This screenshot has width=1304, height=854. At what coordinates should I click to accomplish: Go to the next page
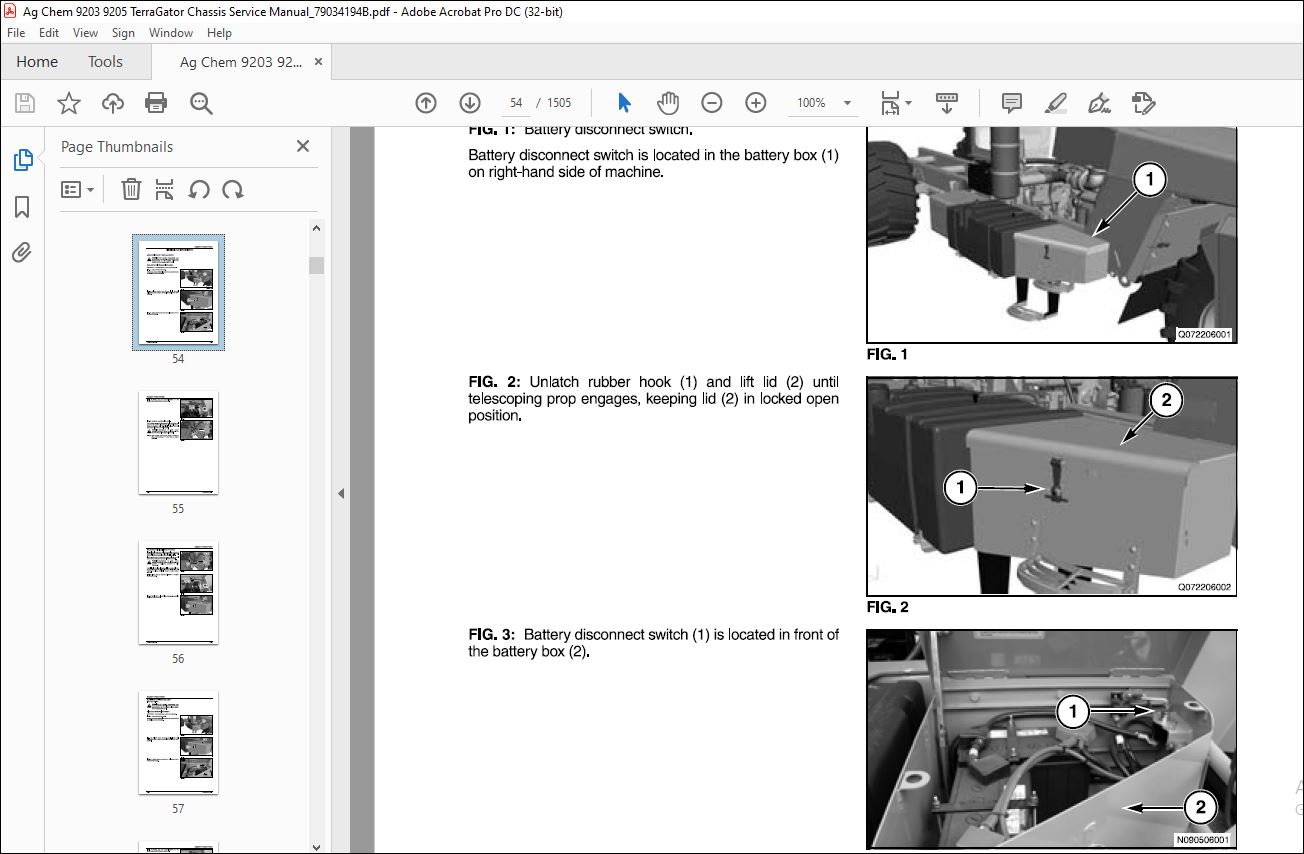click(x=470, y=103)
